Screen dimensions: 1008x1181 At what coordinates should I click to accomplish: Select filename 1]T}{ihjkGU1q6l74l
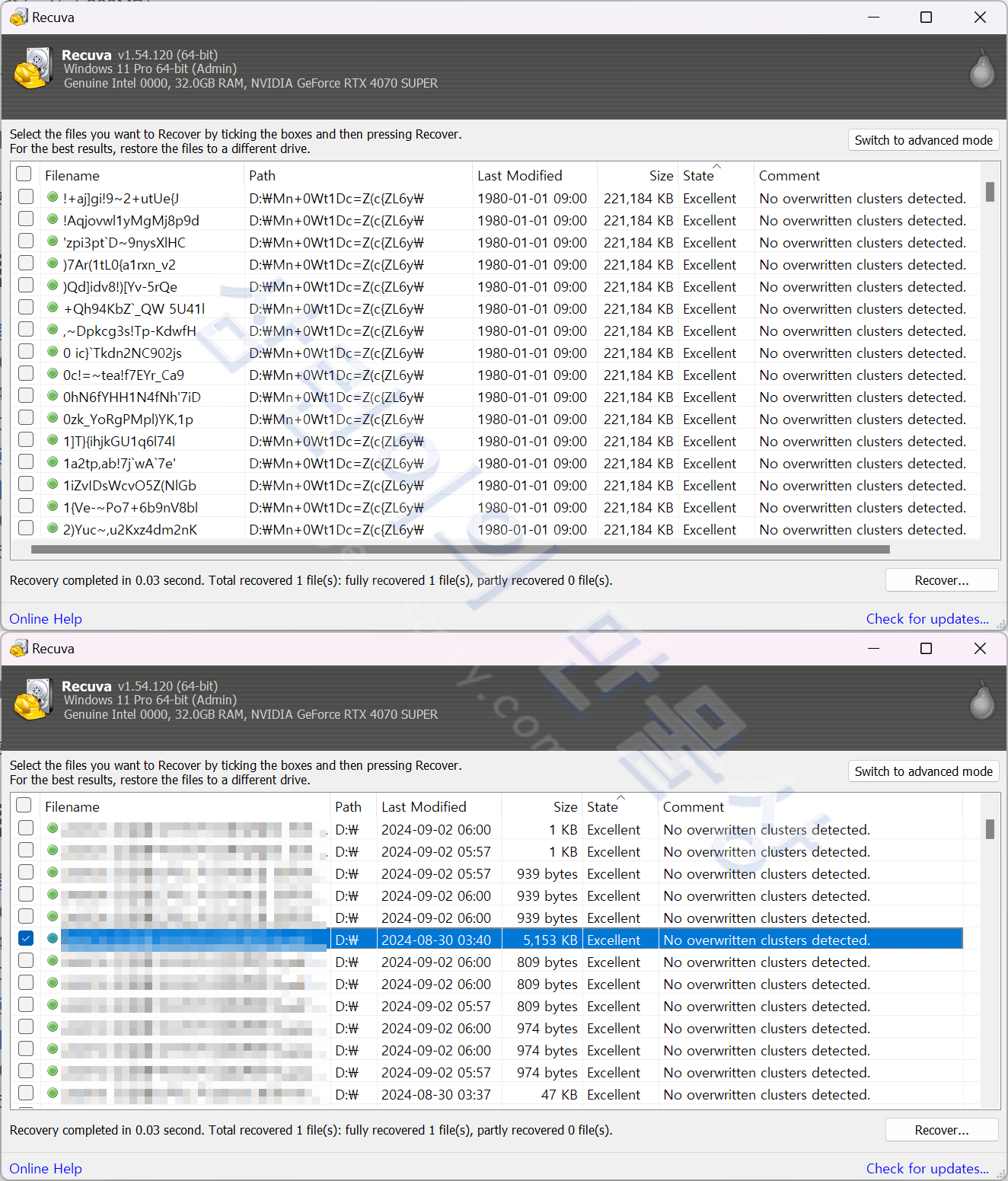(x=119, y=442)
